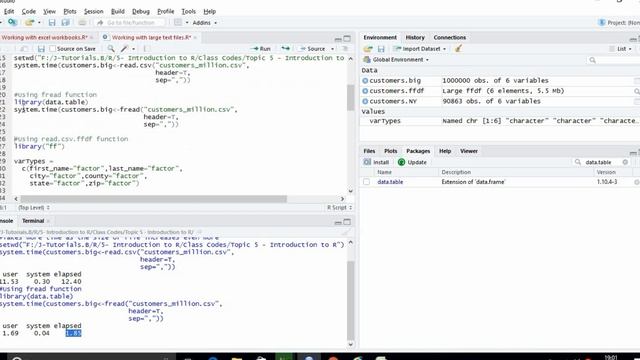Image resolution: width=640 pixels, height=360 pixels.
Task: Click the magnifier icon on customers.ffdf row
Action: click(636, 91)
